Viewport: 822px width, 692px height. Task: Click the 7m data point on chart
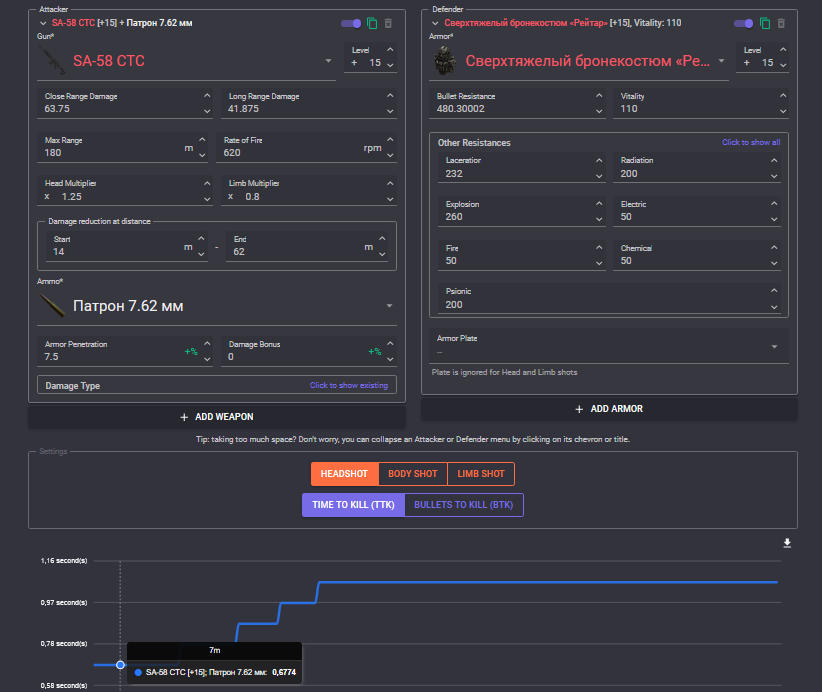pyautogui.click(x=120, y=665)
